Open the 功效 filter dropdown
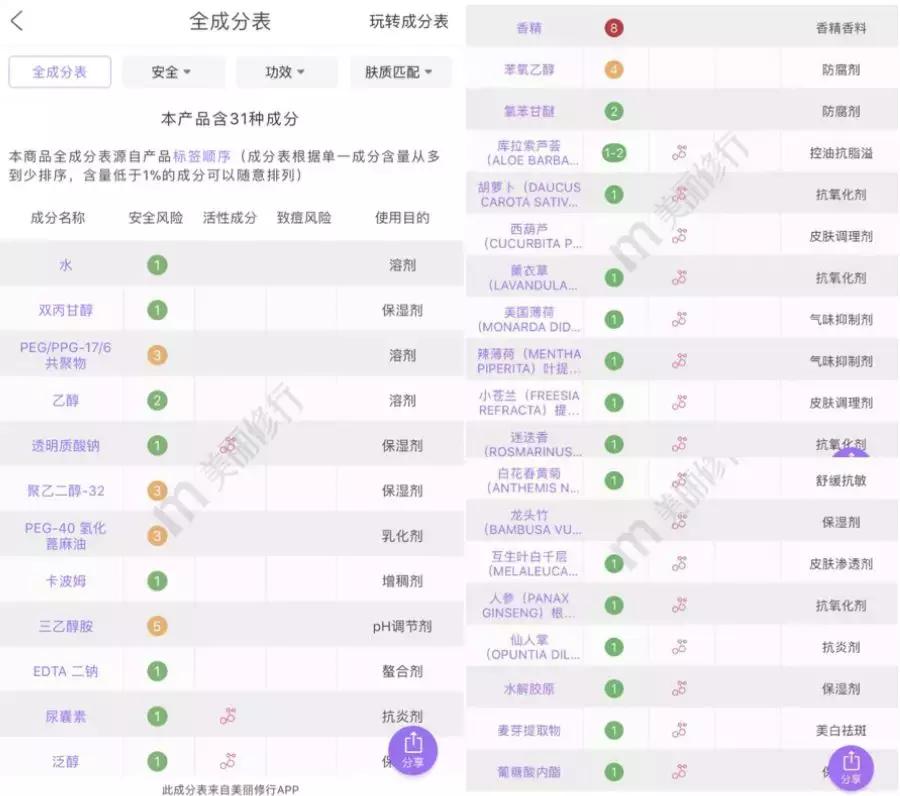The width and height of the screenshot is (900, 796). (x=280, y=72)
